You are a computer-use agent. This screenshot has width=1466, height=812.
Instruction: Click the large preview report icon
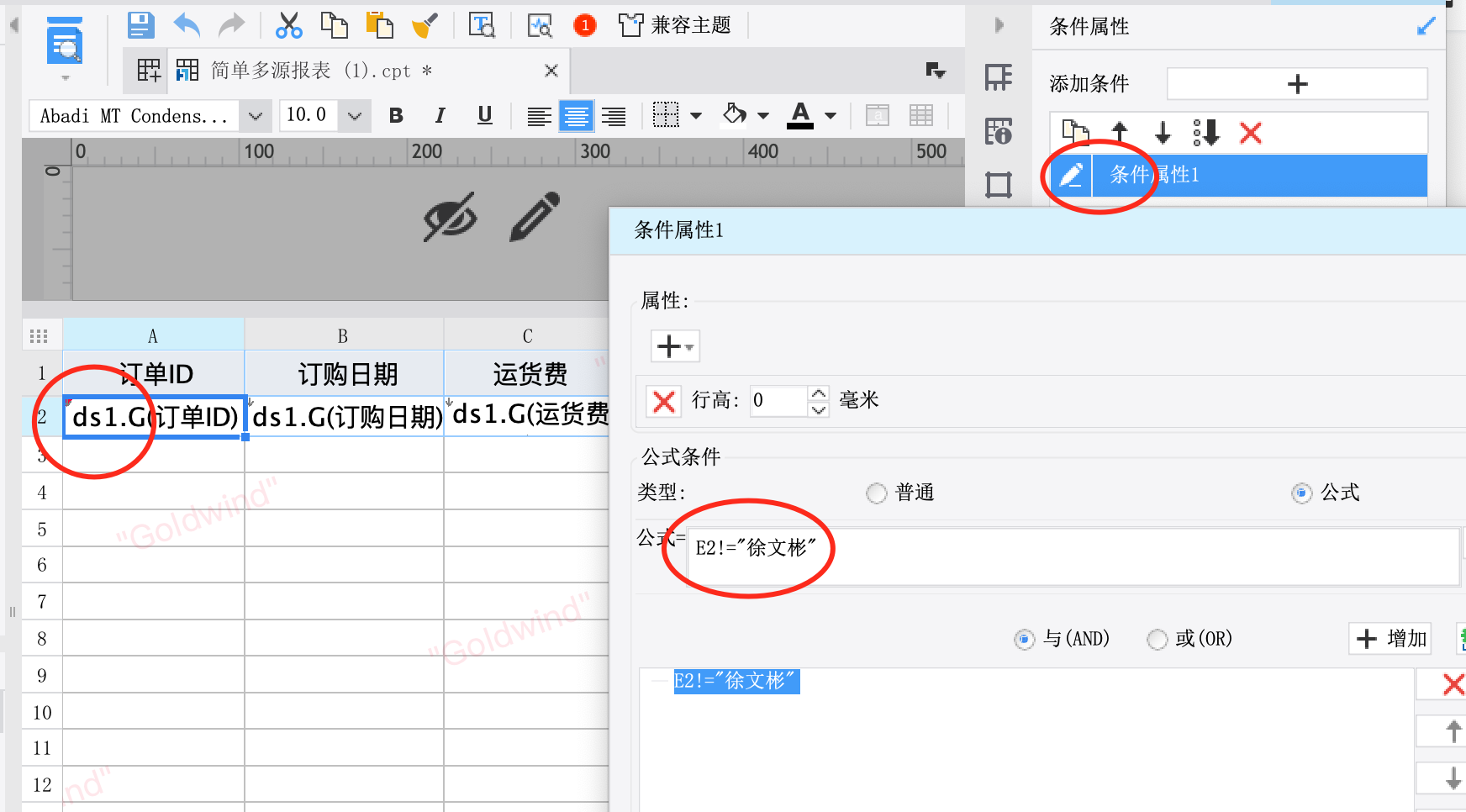pyautogui.click(x=65, y=42)
